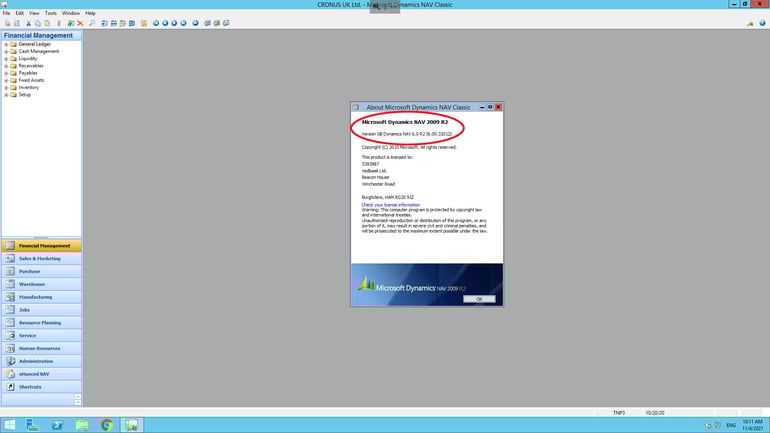The height and width of the screenshot is (433, 770).
Task: Click the Find magnifier toolbar icon
Action: click(x=92, y=23)
